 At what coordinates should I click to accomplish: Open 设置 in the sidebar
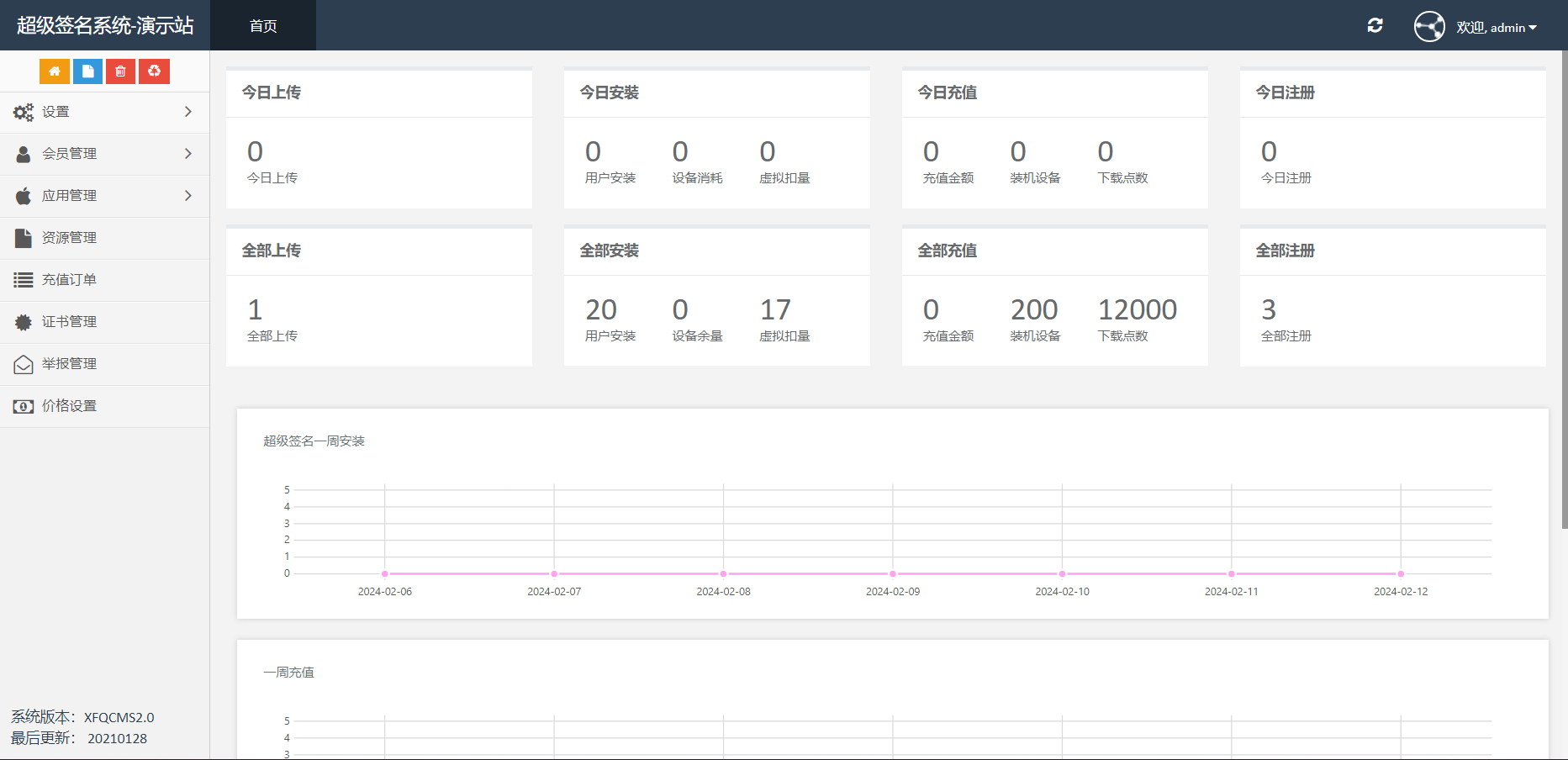[104, 112]
